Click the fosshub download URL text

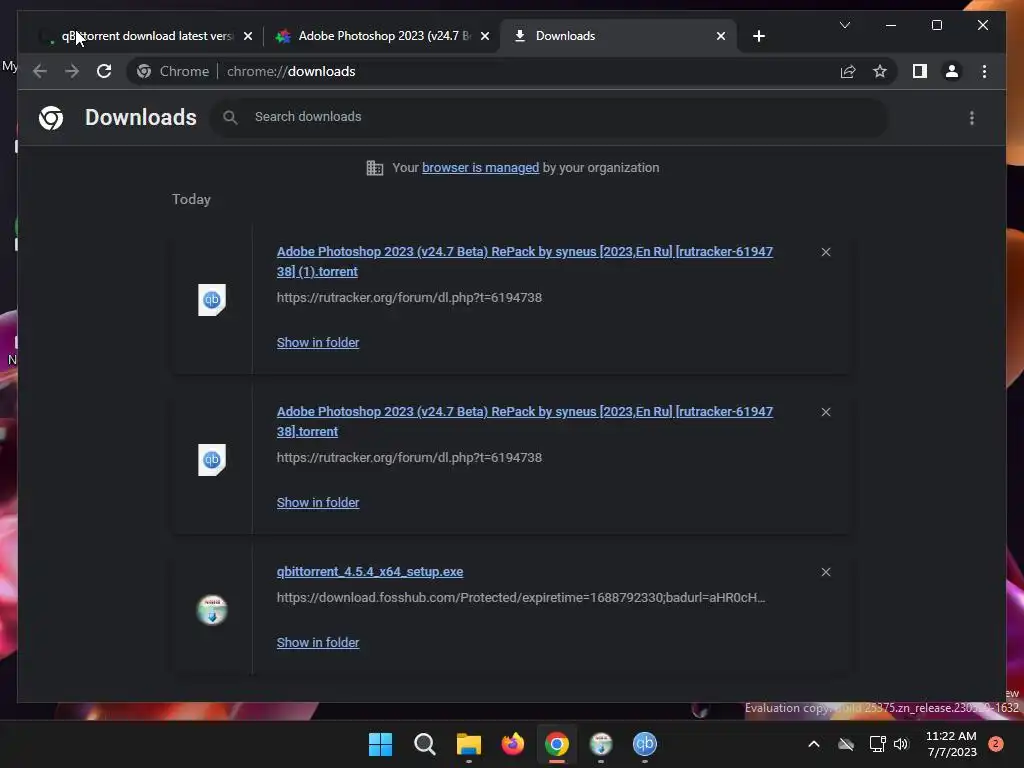[x=520, y=598]
